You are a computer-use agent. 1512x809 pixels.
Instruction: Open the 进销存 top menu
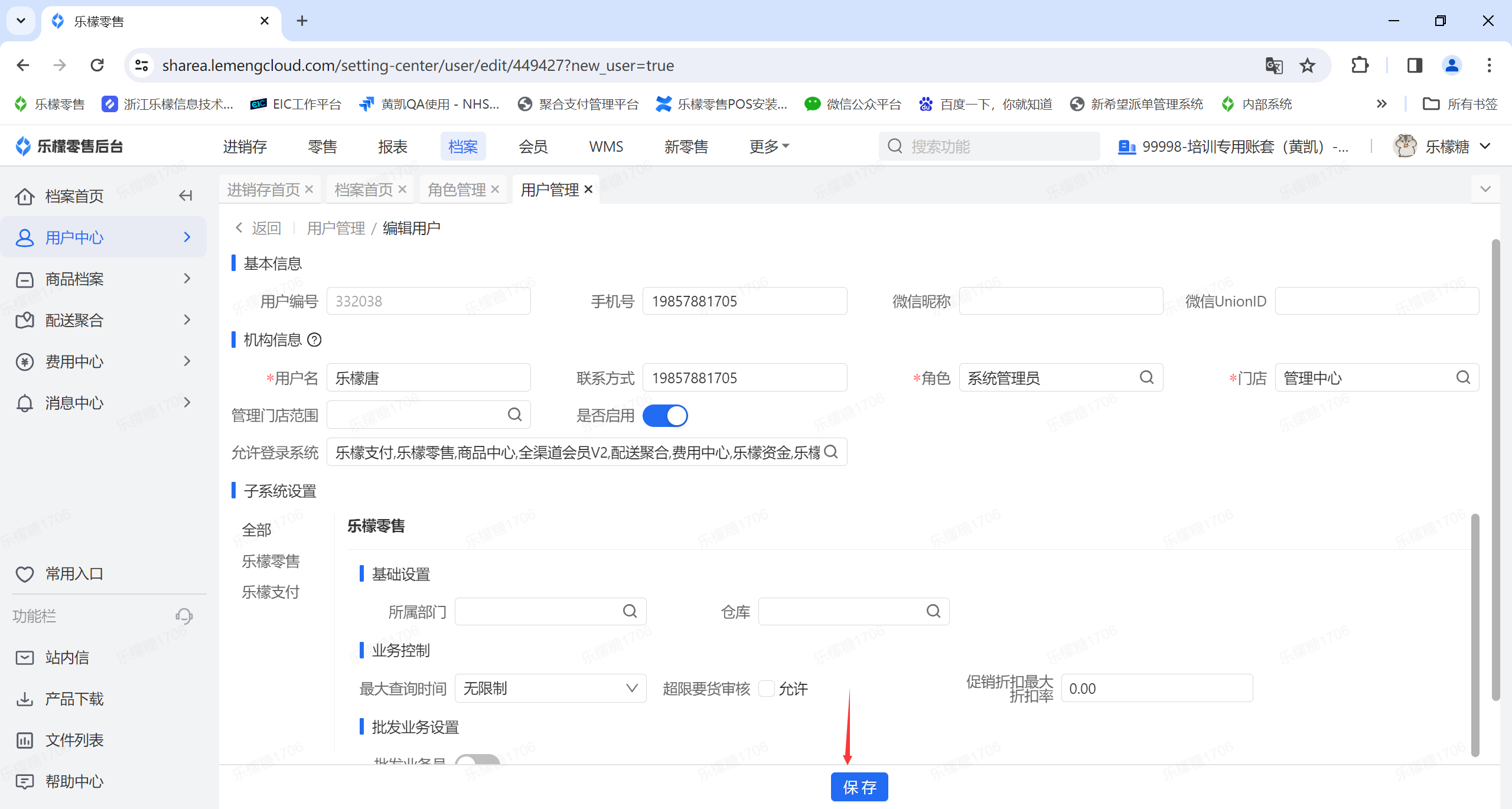245,146
